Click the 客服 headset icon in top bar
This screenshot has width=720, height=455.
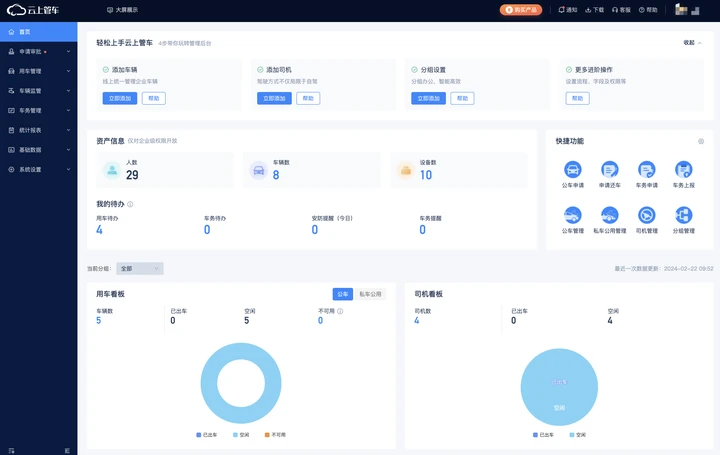coord(615,10)
